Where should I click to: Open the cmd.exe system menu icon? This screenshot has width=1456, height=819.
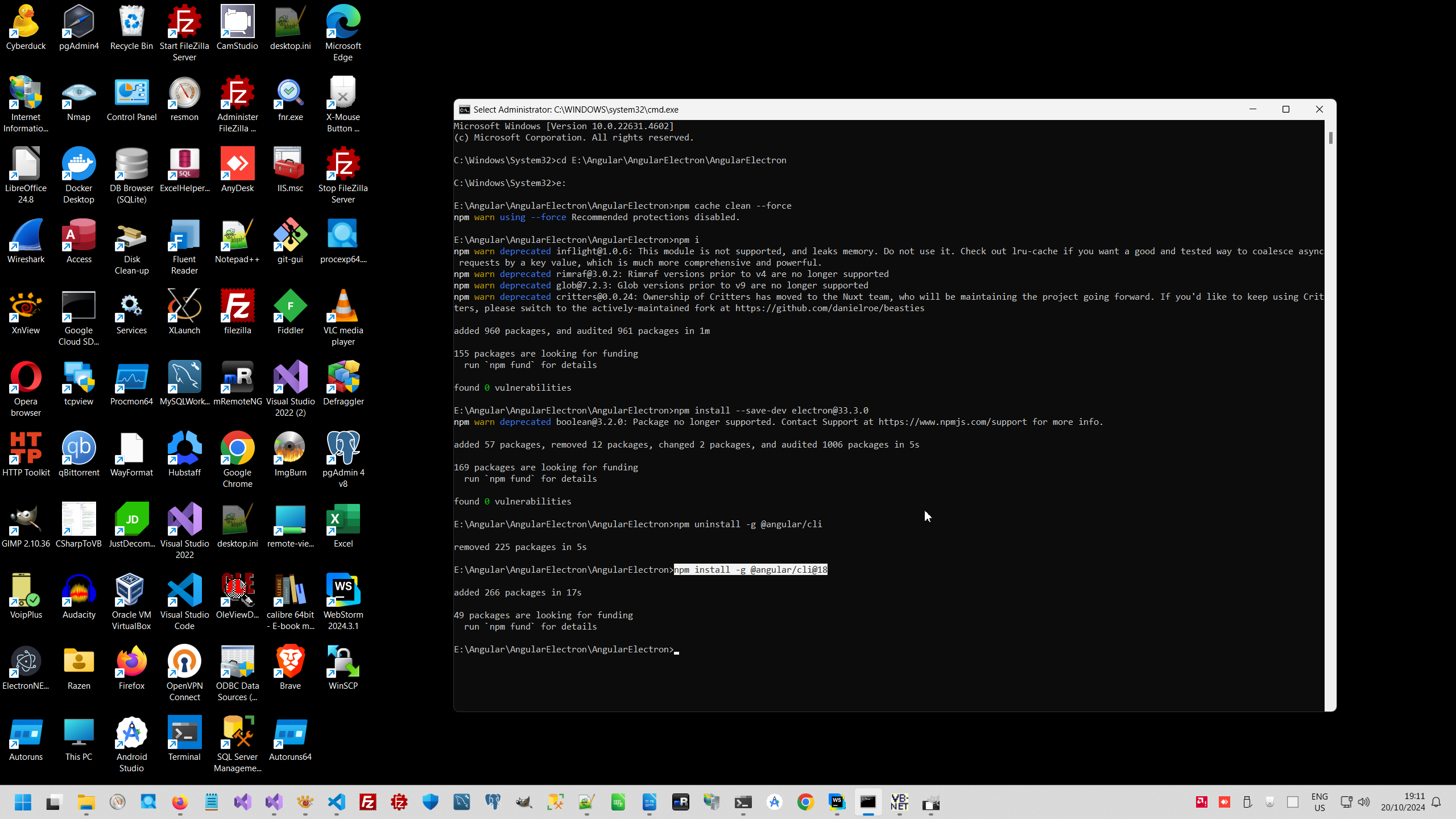(x=464, y=110)
